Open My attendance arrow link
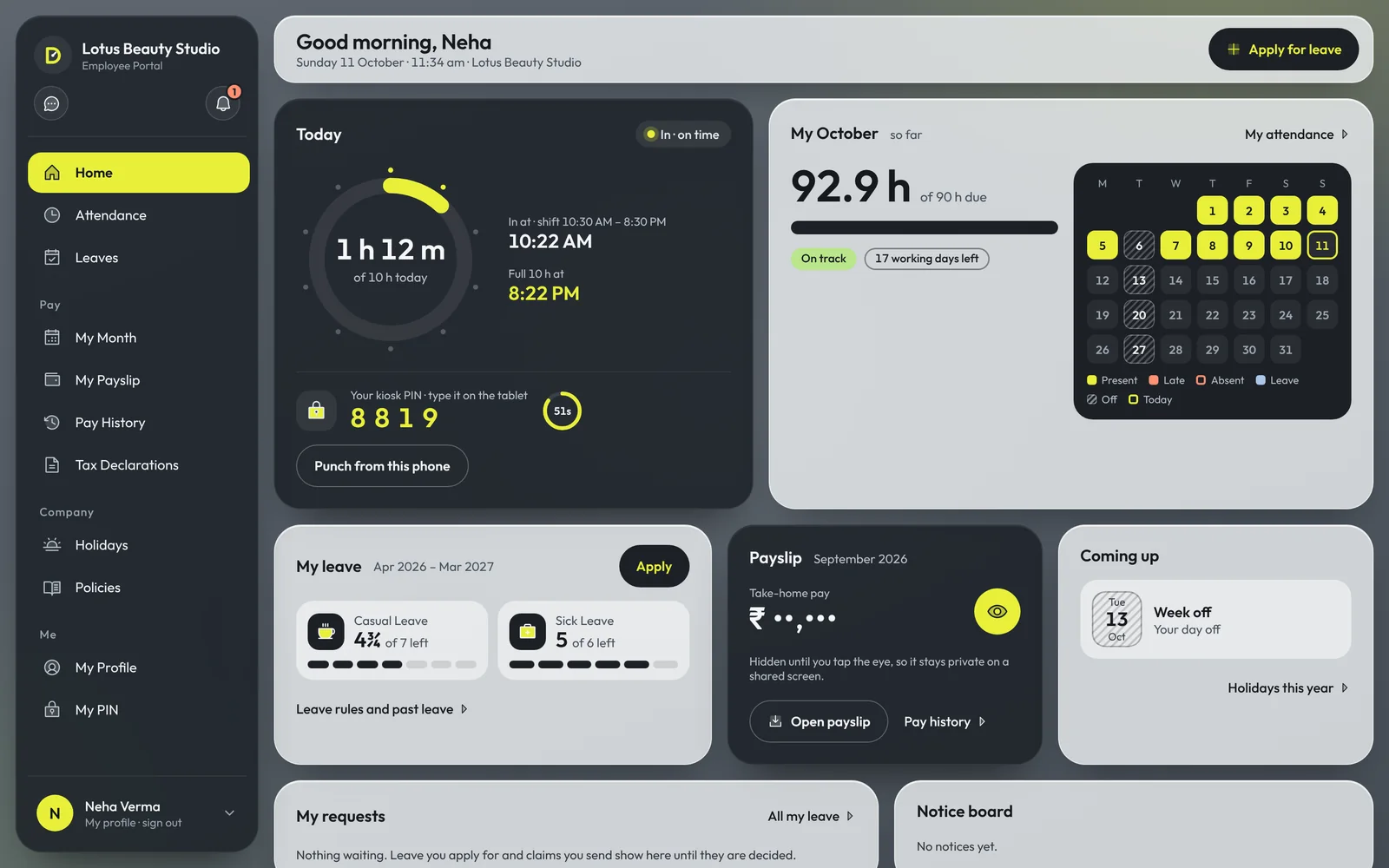Image resolution: width=1389 pixels, height=868 pixels. click(x=1296, y=135)
